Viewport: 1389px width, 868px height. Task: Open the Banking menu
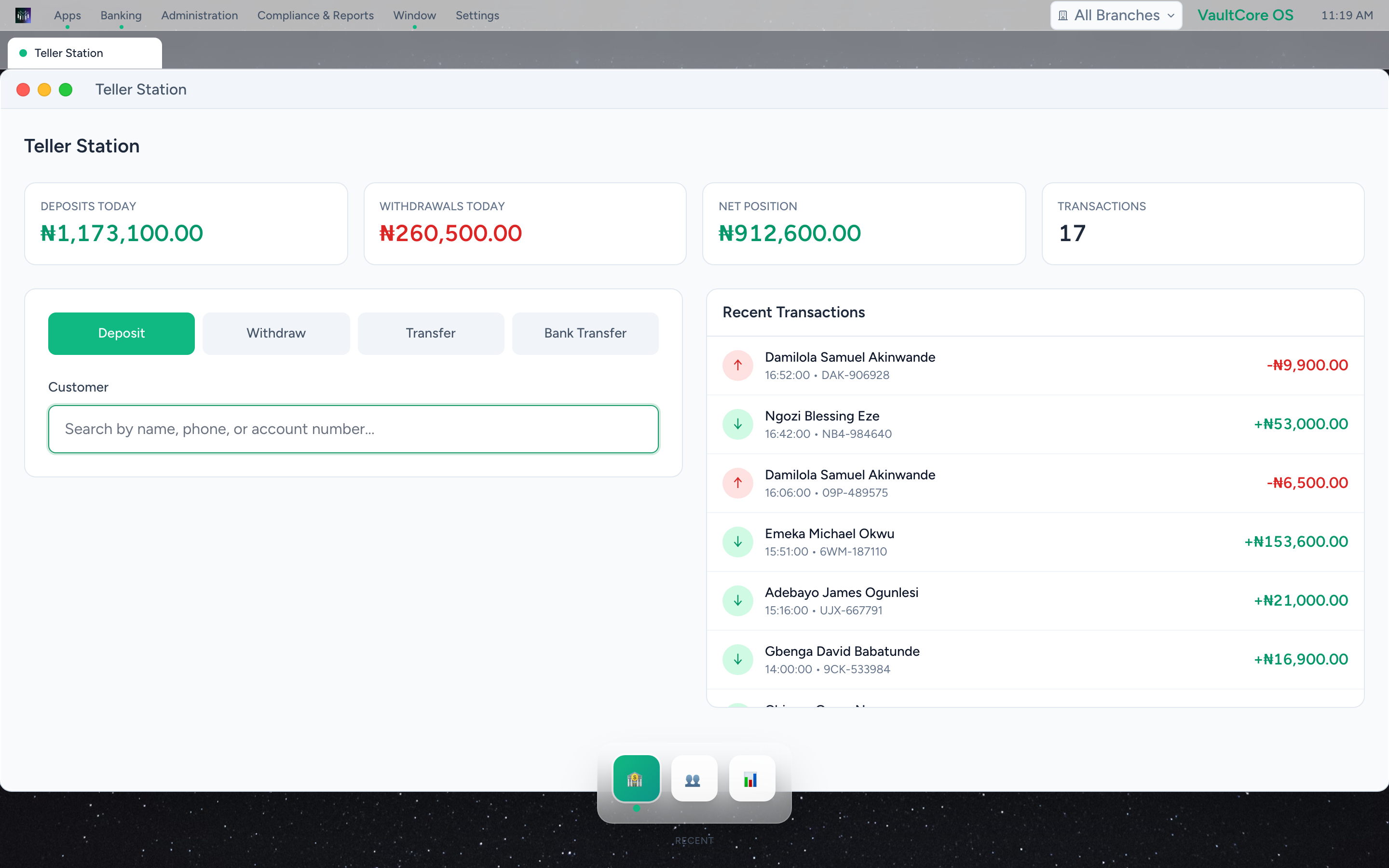coord(121,15)
